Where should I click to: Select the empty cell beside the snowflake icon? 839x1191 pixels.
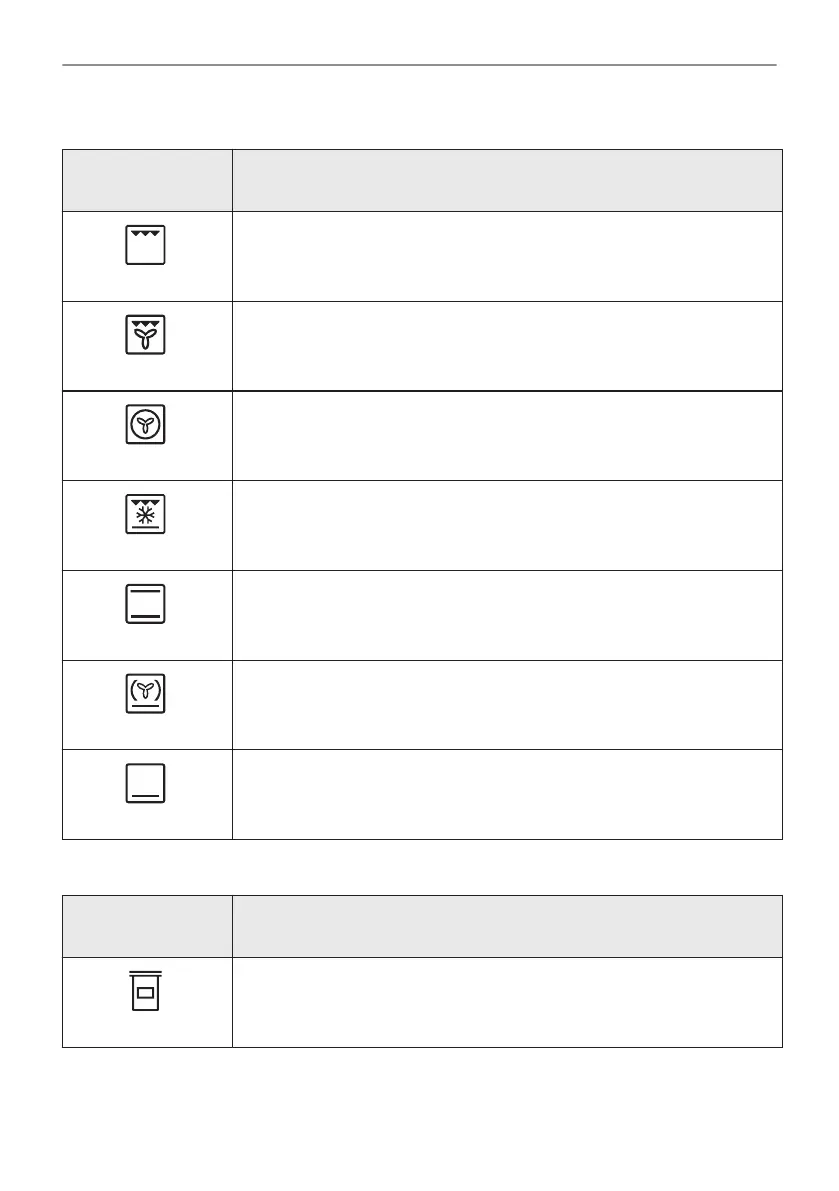point(507,526)
